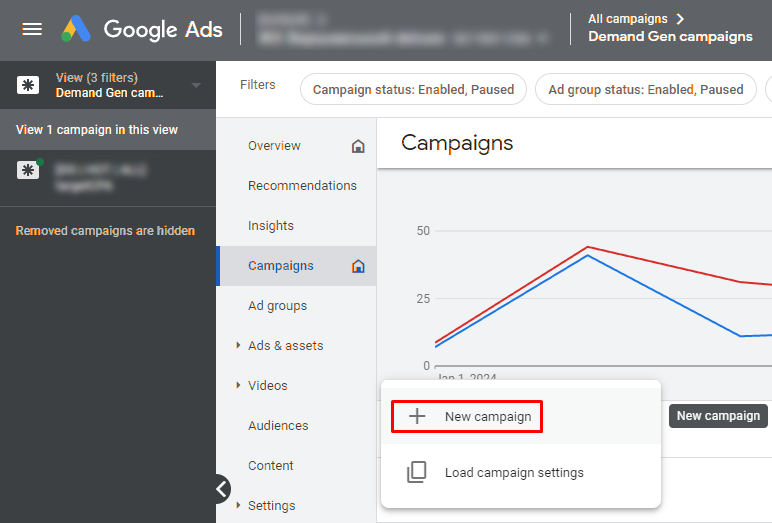This screenshot has height=523, width=772.
Task: Open the hamburger main menu
Action: (32, 29)
